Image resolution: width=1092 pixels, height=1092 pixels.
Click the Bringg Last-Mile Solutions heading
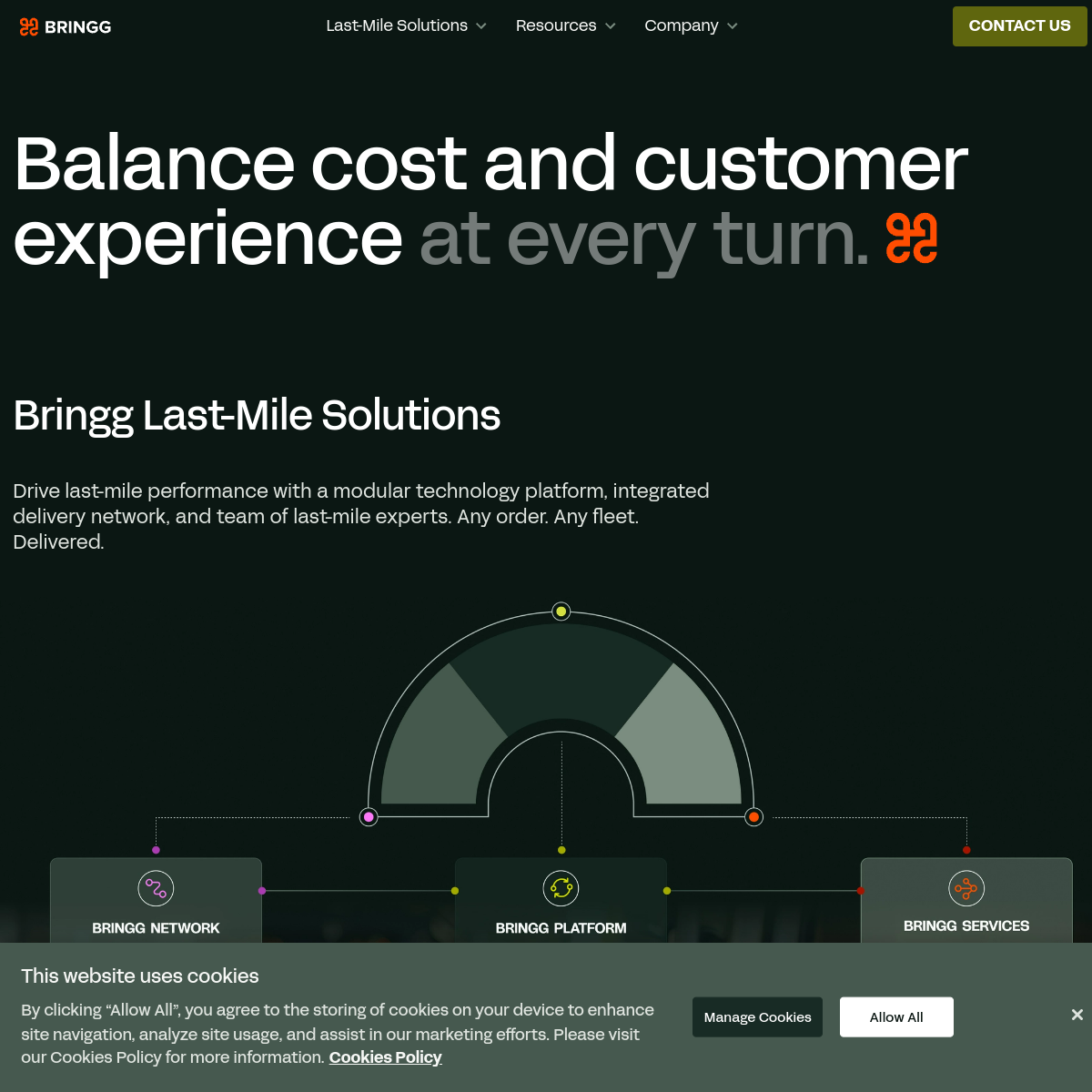click(257, 415)
